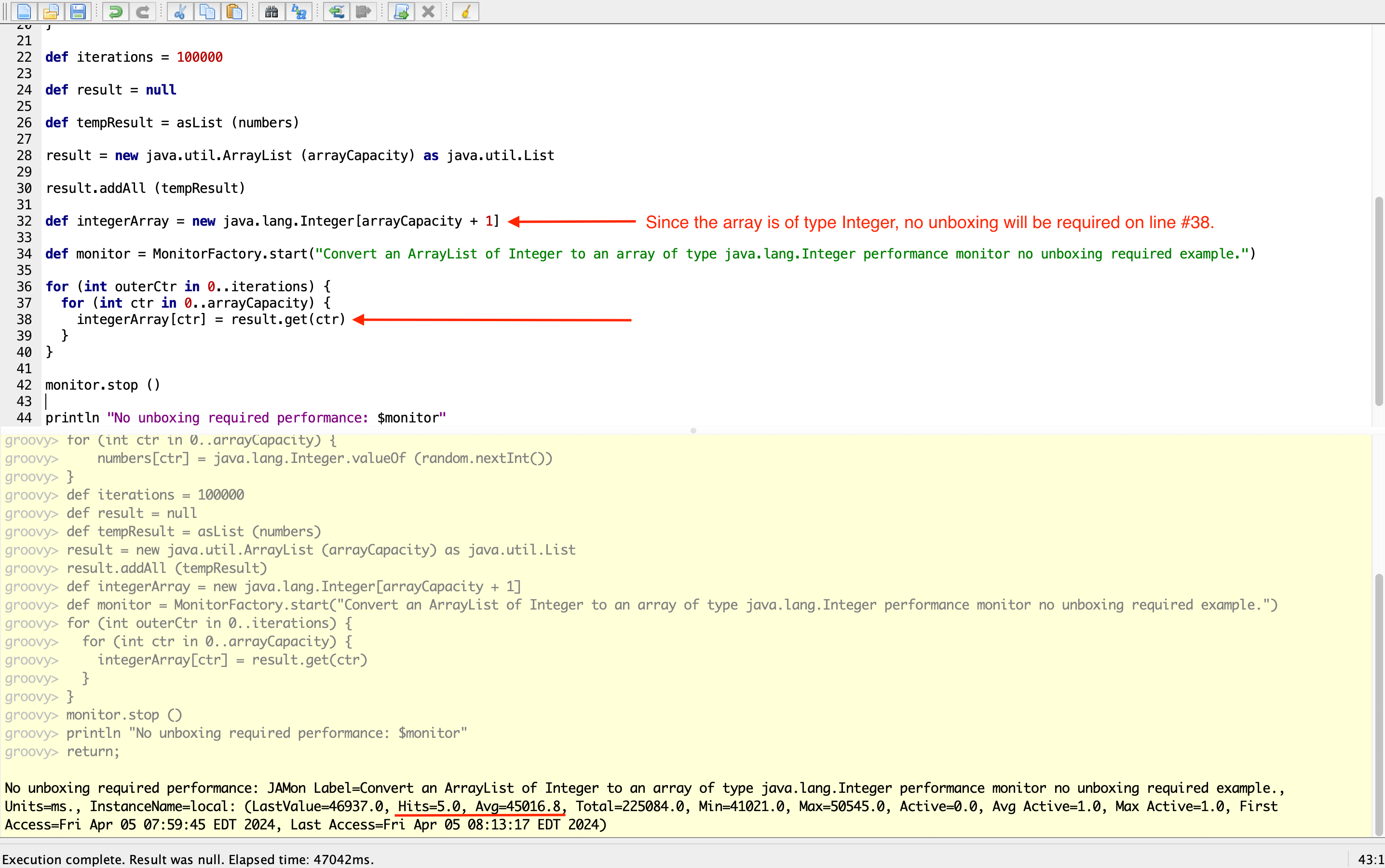Copy the selection with the Copy icon
This screenshot has height=868, width=1385.
(x=207, y=12)
